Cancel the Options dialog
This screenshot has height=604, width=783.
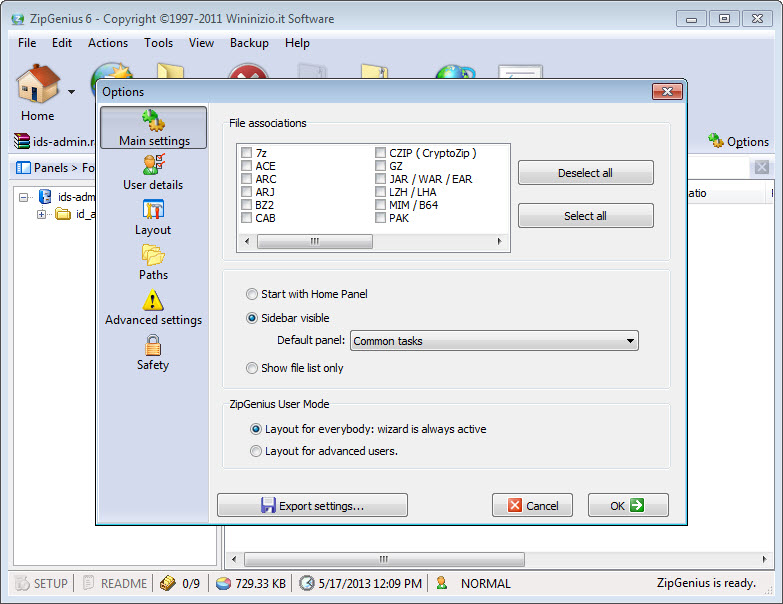[x=532, y=505]
